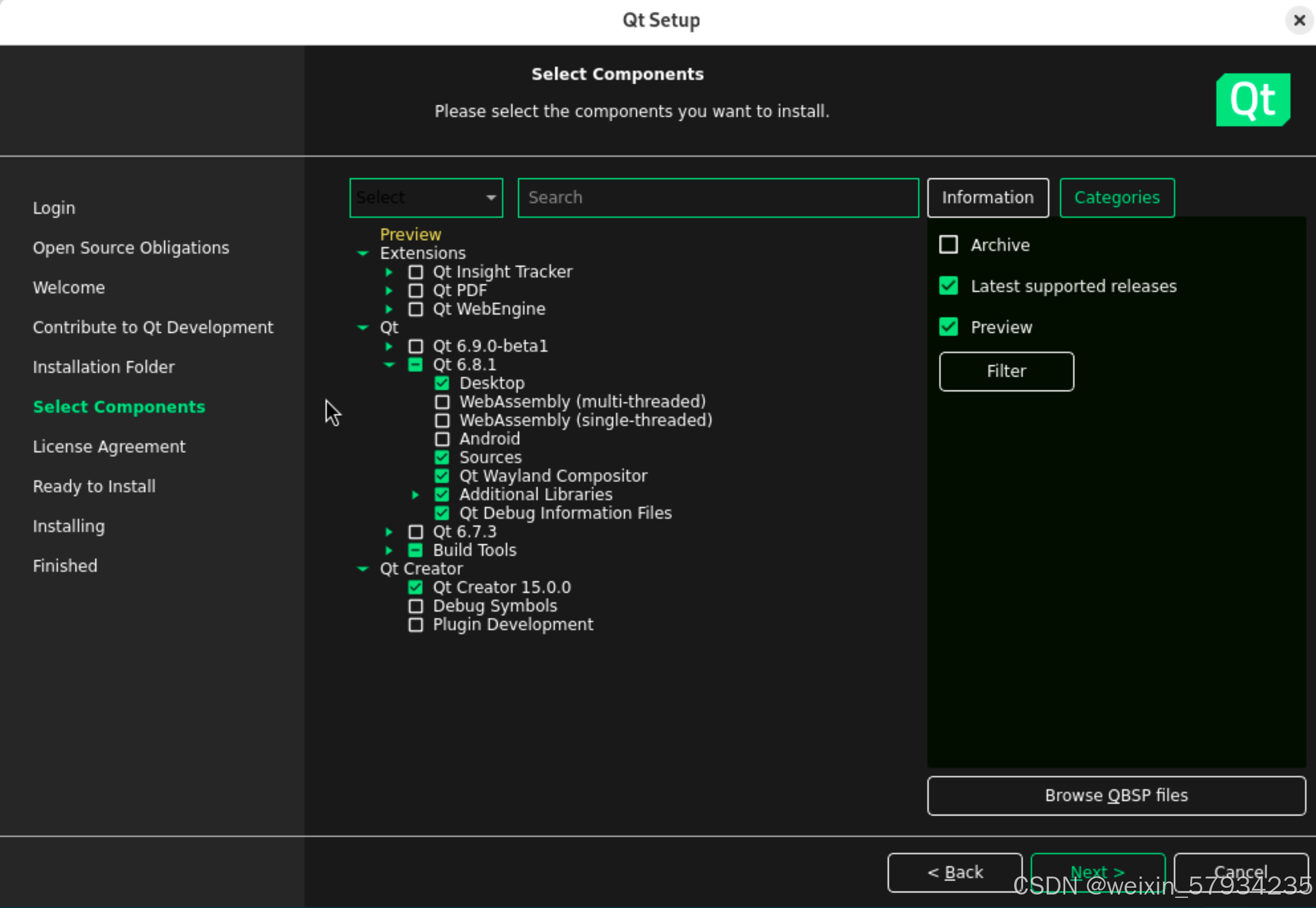Image resolution: width=1316 pixels, height=908 pixels.
Task: Collapse the Qt 6.8.1 node
Action: (x=389, y=365)
